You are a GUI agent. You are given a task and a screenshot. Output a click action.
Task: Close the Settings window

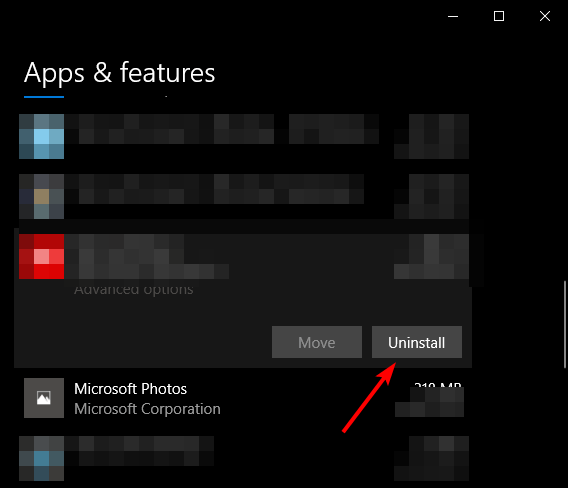click(x=545, y=16)
